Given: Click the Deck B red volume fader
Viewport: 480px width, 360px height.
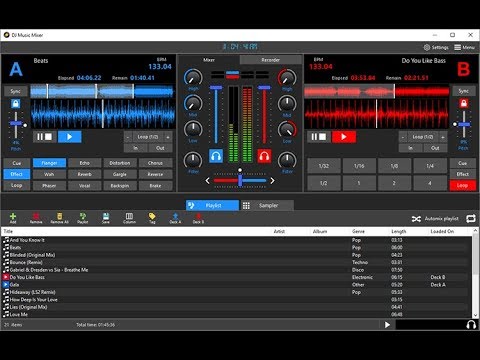Looking at the screenshot, I should point(264,88).
